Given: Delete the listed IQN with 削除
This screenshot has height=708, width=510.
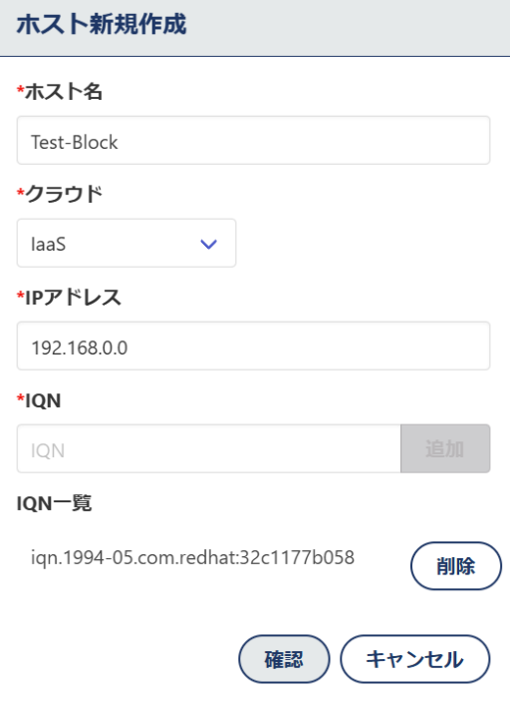Looking at the screenshot, I should [456, 566].
